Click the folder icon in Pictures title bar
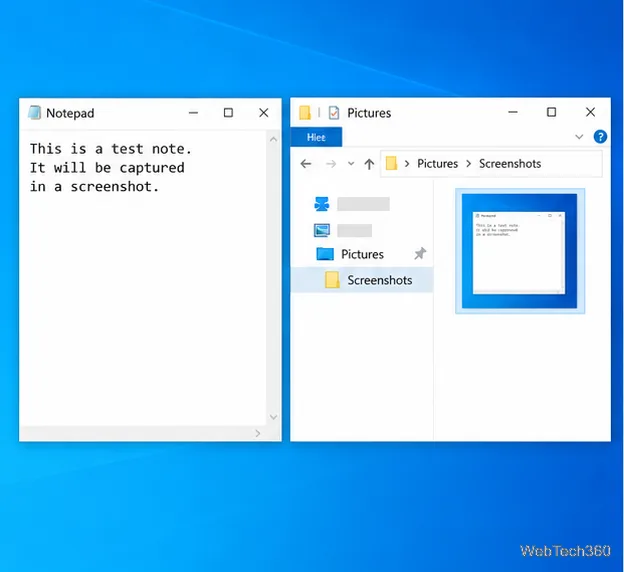The width and height of the screenshot is (624, 572). 305,113
